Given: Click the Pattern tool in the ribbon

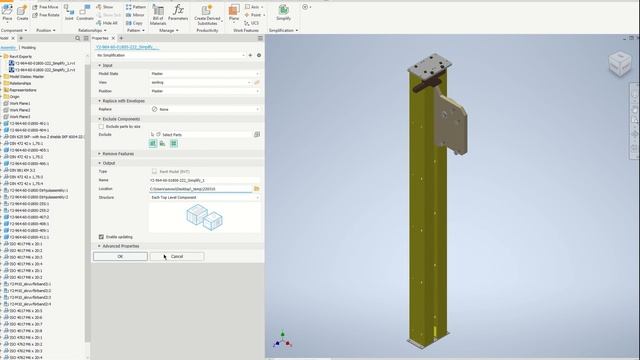Looking at the screenshot, I should [136, 7].
